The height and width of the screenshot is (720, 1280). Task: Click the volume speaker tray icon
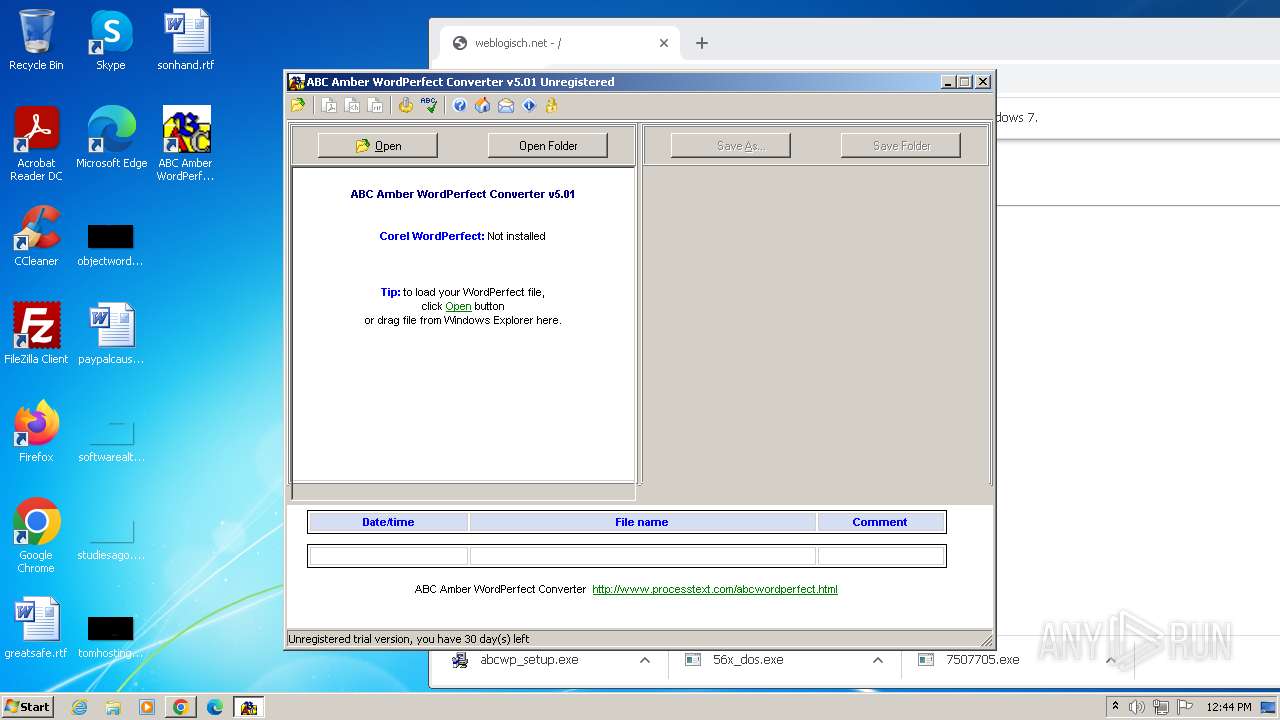click(x=1137, y=707)
